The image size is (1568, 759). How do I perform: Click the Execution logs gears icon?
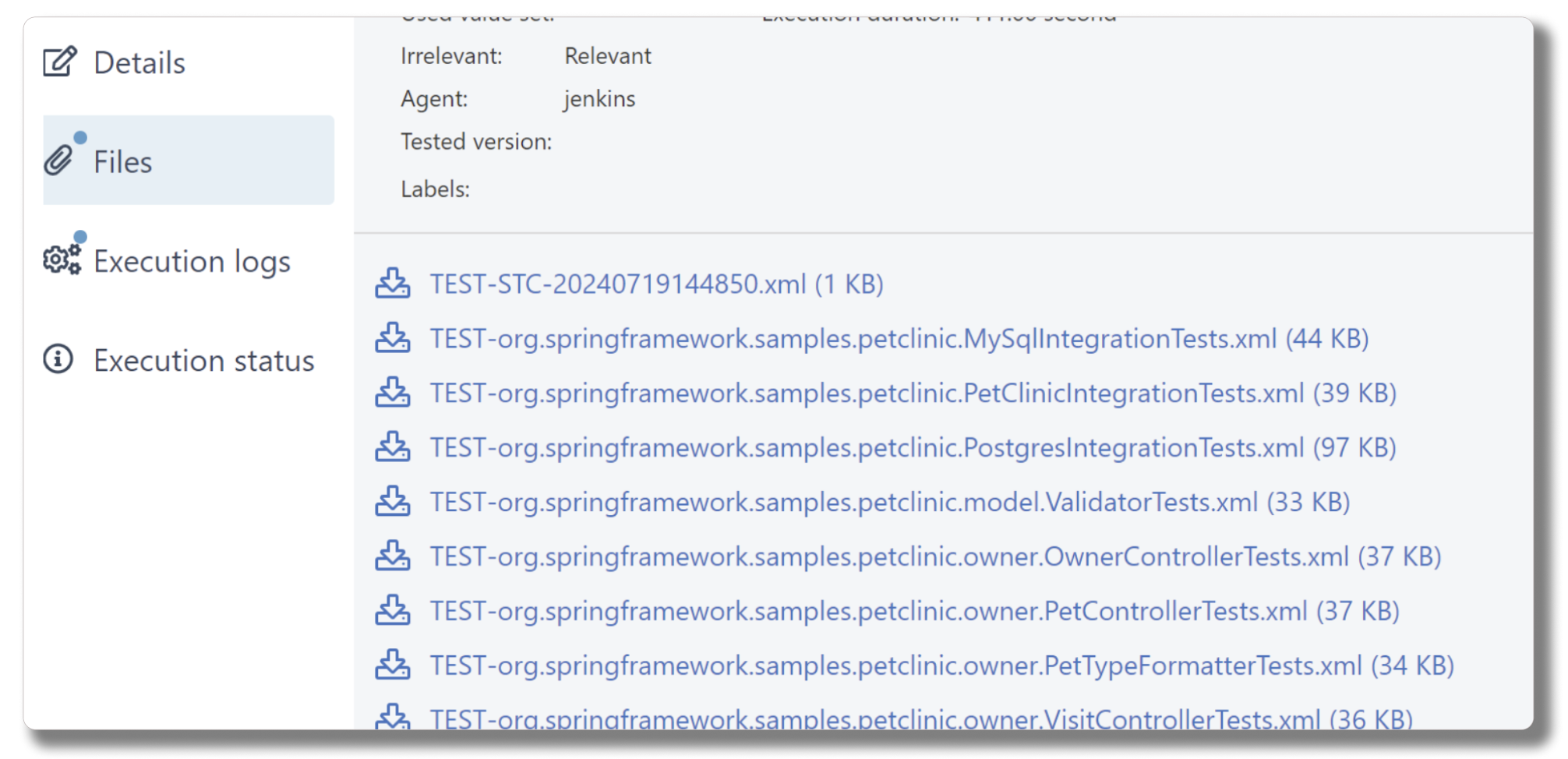pos(62,259)
